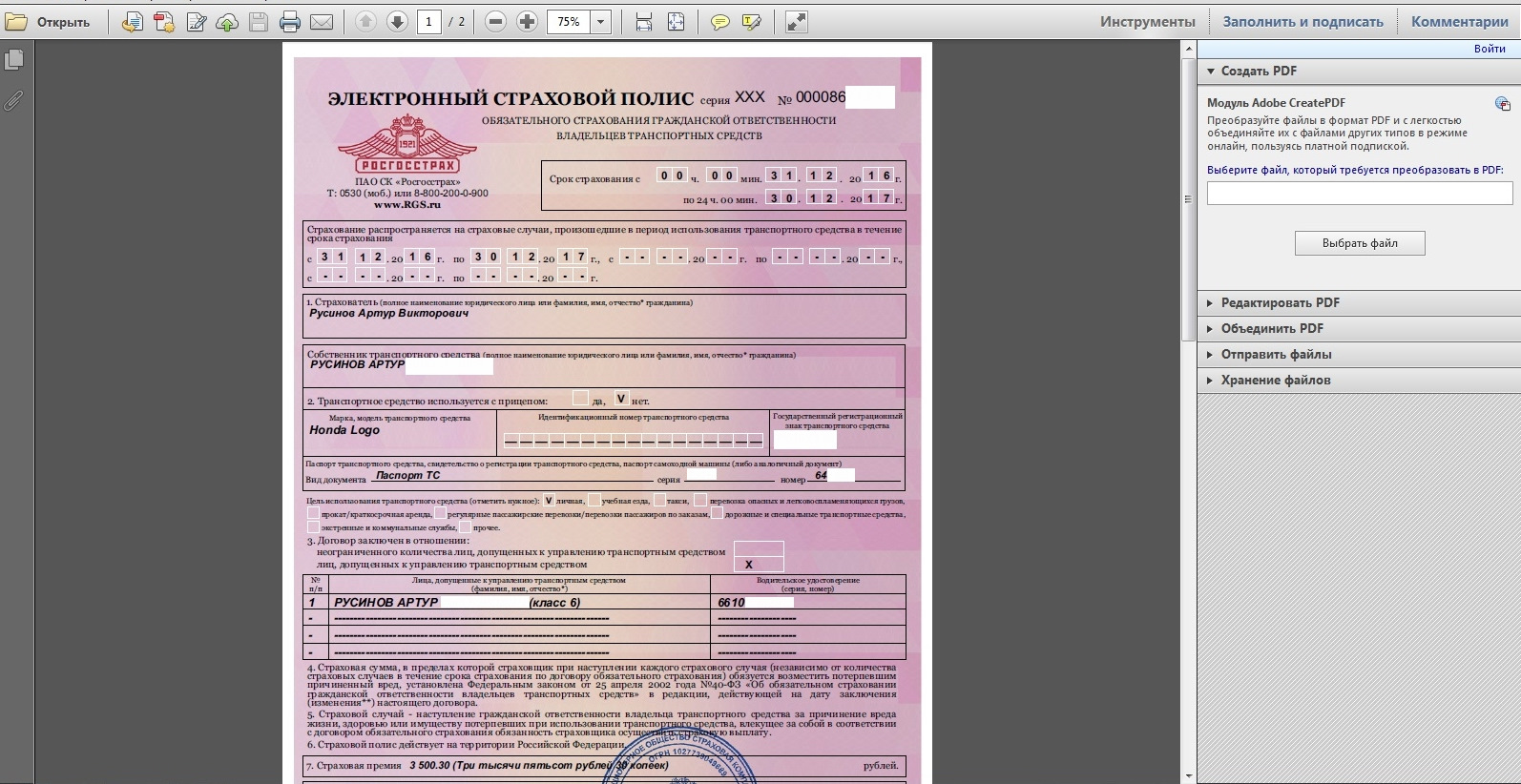Click the document scrollbar up arrow
The image size is (1521, 784).
(1188, 49)
